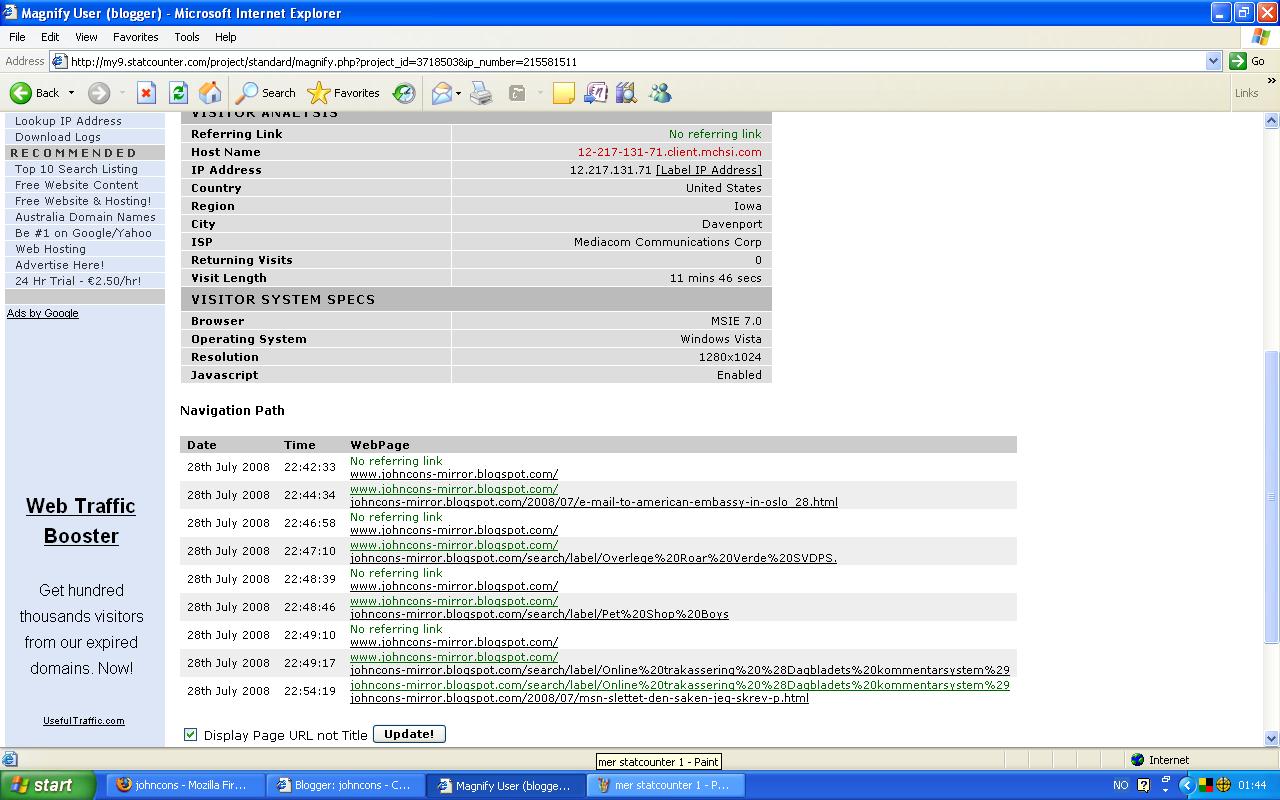Viewport: 1280px width, 800px height.
Task: Click the Send to OneNote toolbar icon
Action: (595, 93)
